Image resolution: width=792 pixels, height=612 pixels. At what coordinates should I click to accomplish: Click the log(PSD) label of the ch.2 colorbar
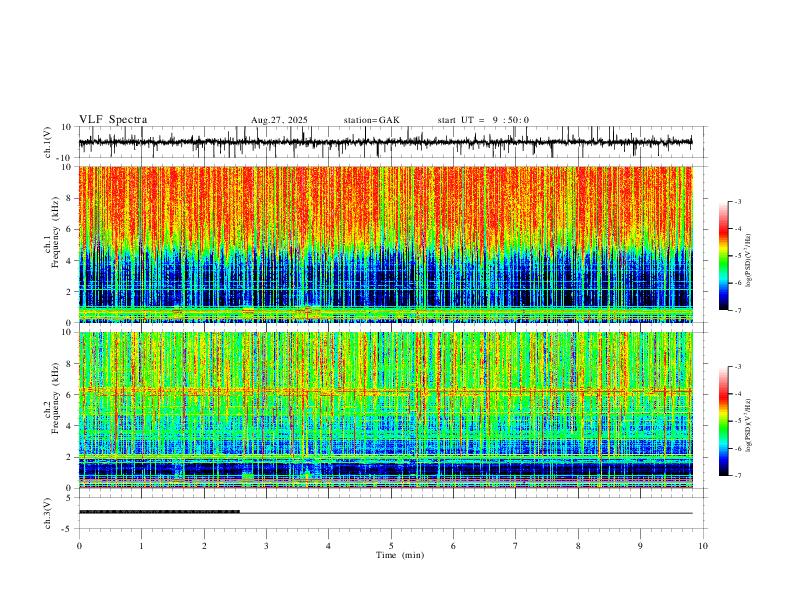pos(749,426)
